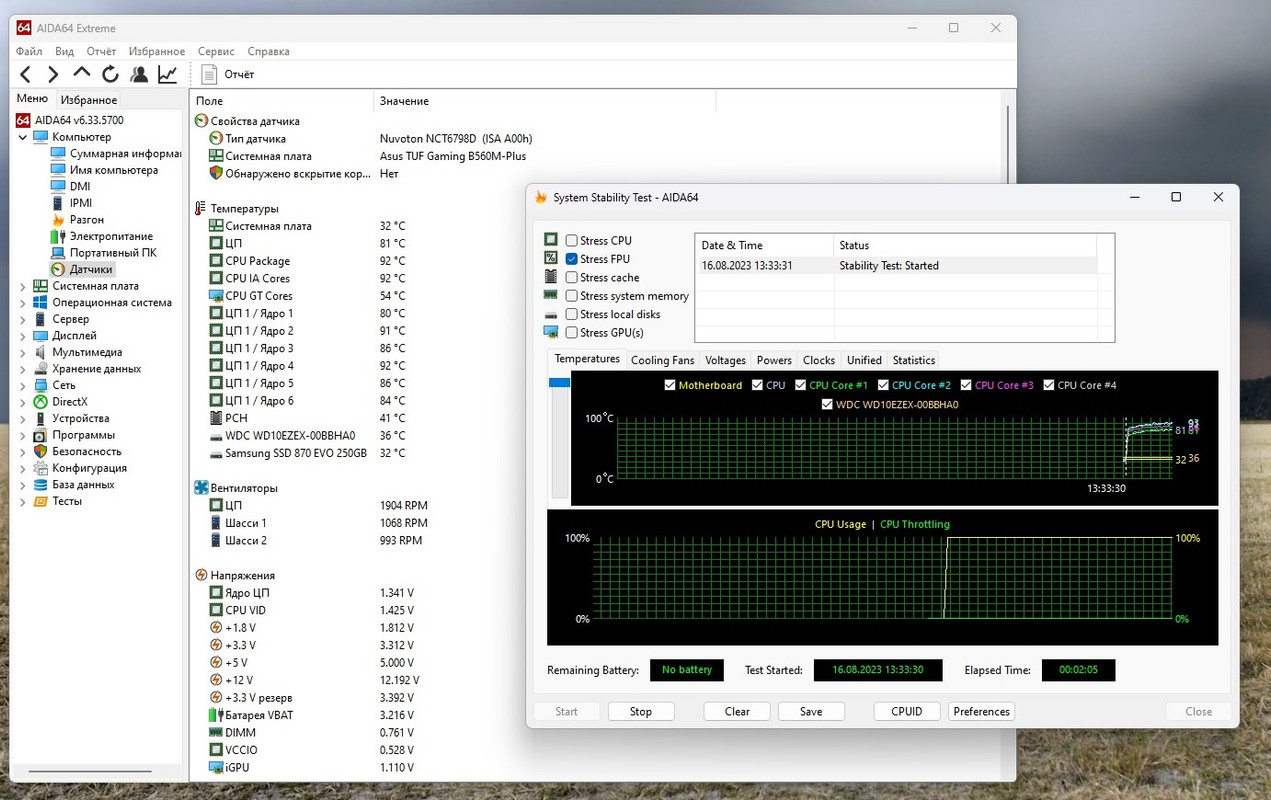The width and height of the screenshot is (1271, 800).
Task: Toggle CPU Core #1 graph checkbox
Action: [801, 385]
